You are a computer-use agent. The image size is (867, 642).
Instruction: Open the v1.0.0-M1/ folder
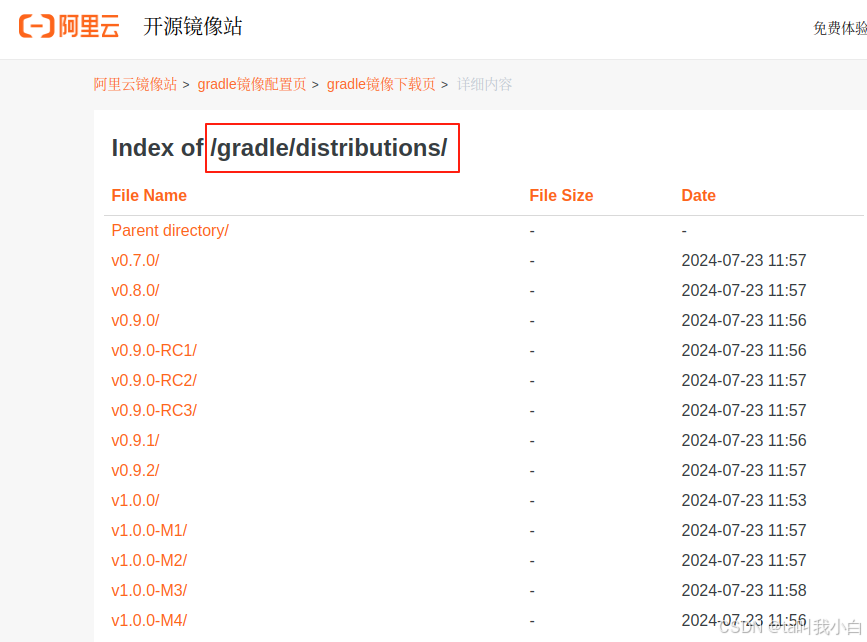click(149, 530)
